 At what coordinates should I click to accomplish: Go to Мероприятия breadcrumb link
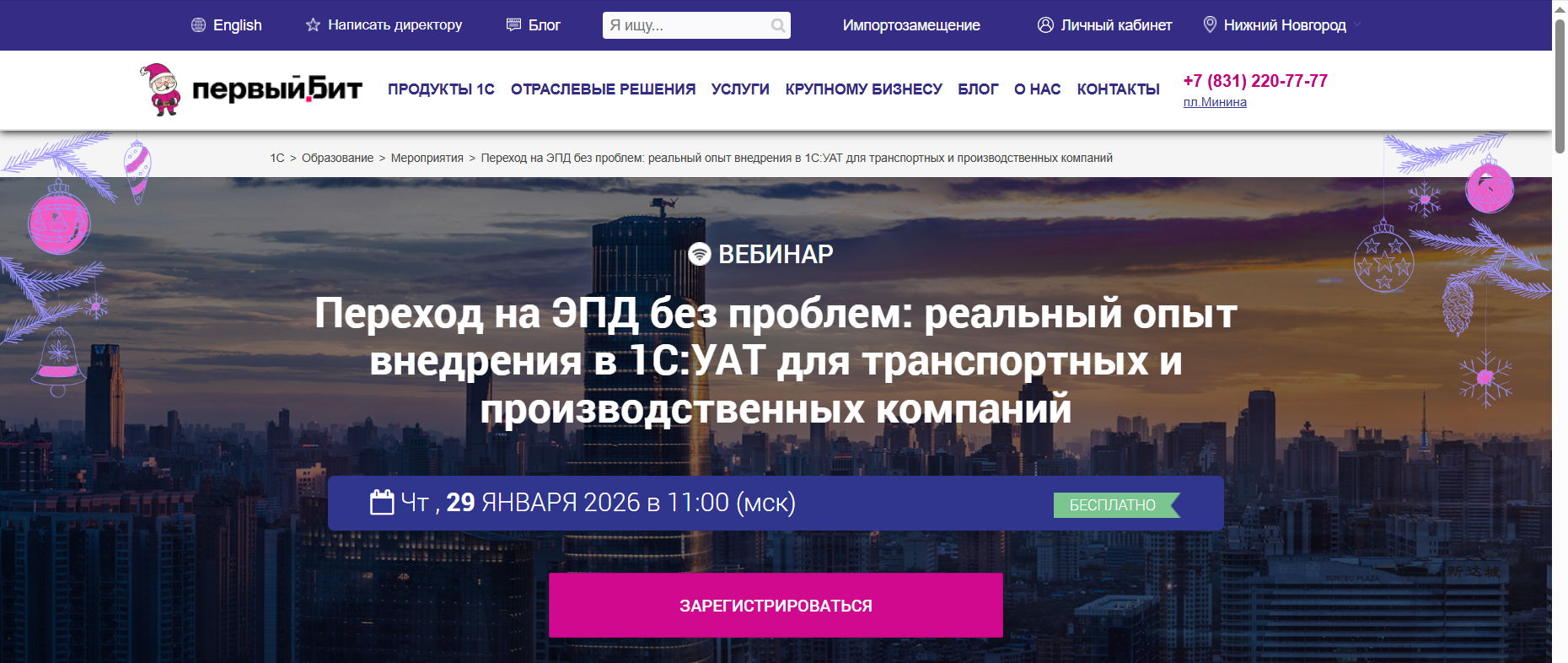pos(427,158)
